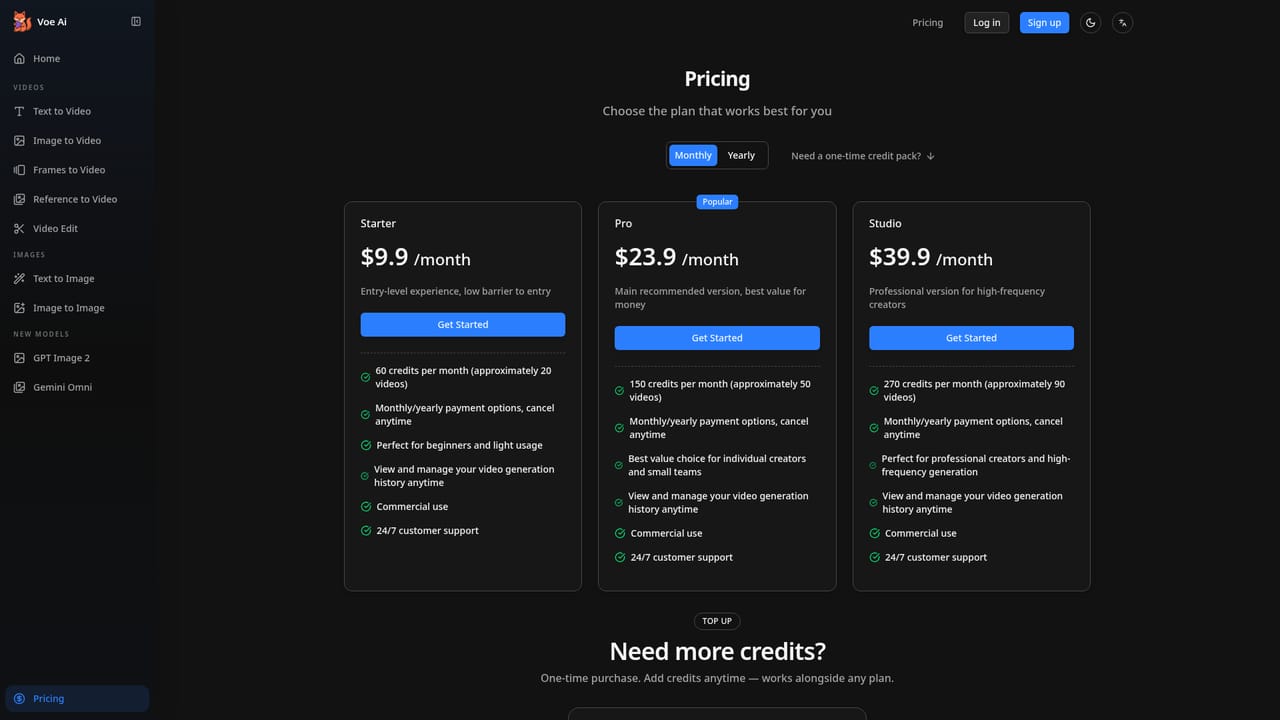Click "Commercial use" in the Starter plan
The height and width of the screenshot is (720, 1280).
point(412,507)
